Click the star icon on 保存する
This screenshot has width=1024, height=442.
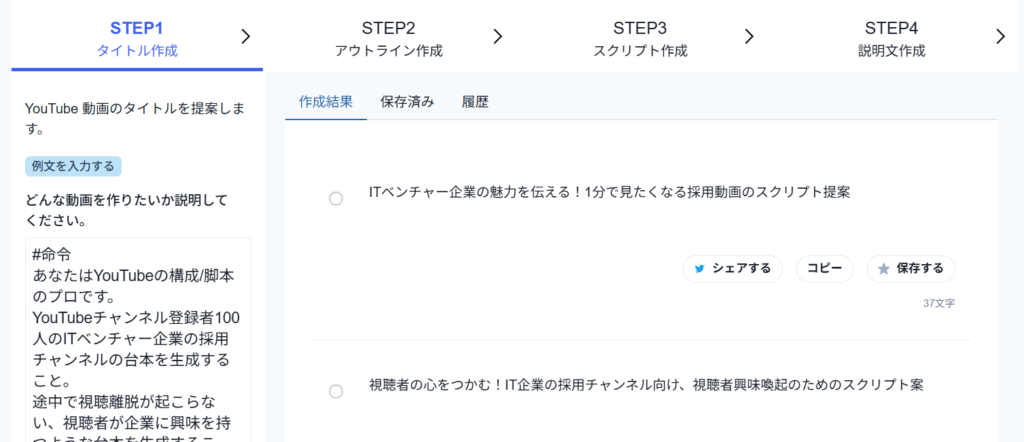883,269
